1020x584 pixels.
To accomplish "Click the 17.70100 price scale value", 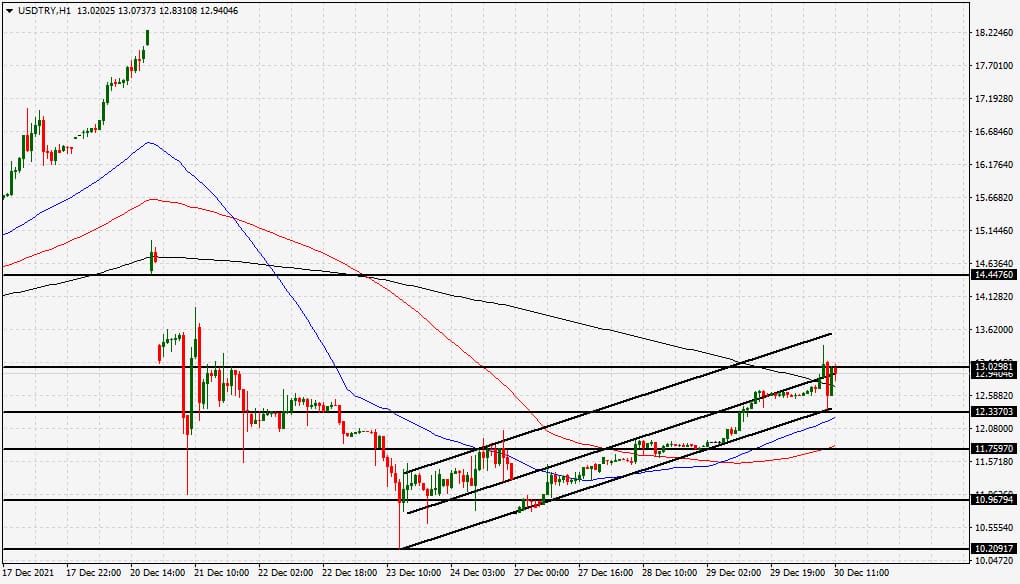I will pos(994,66).
